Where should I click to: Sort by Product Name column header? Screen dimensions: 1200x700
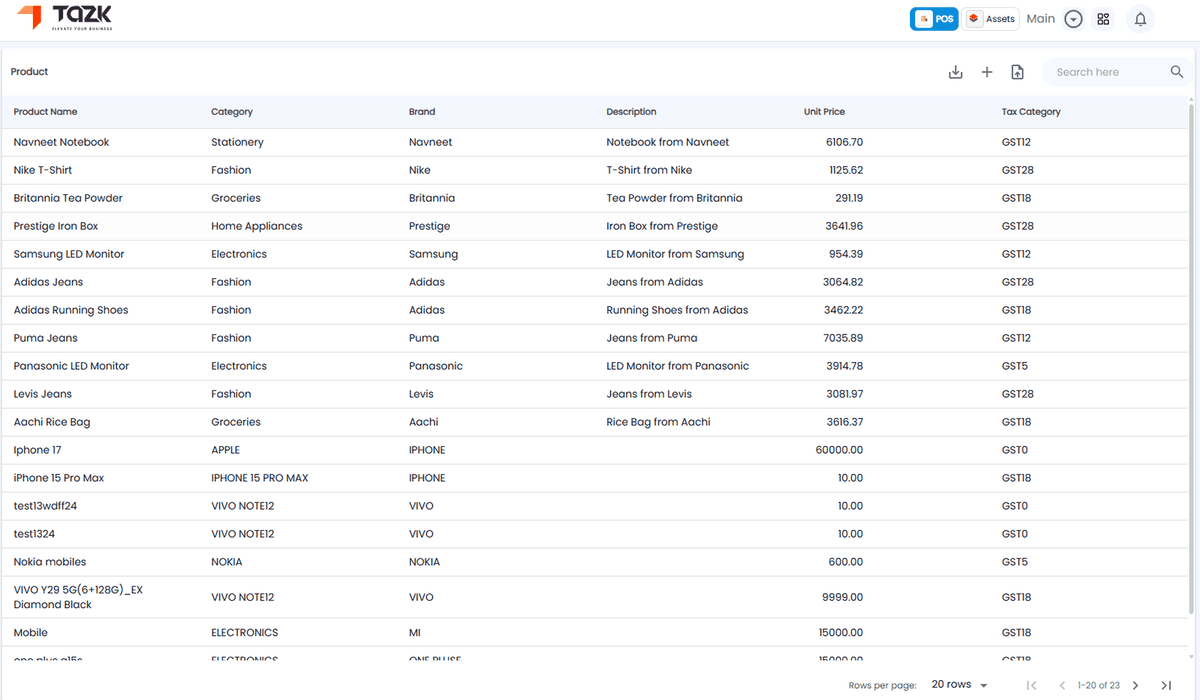point(45,112)
